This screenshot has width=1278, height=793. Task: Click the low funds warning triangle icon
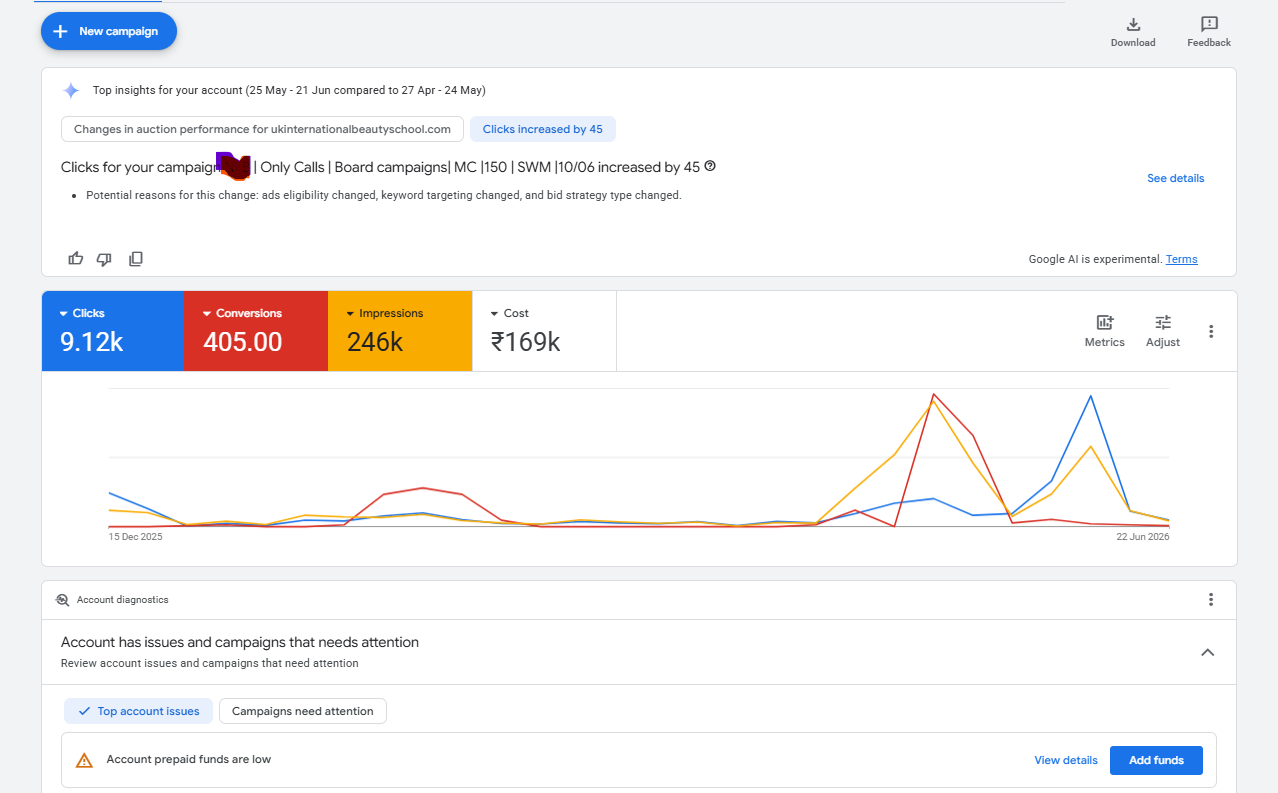coord(85,760)
